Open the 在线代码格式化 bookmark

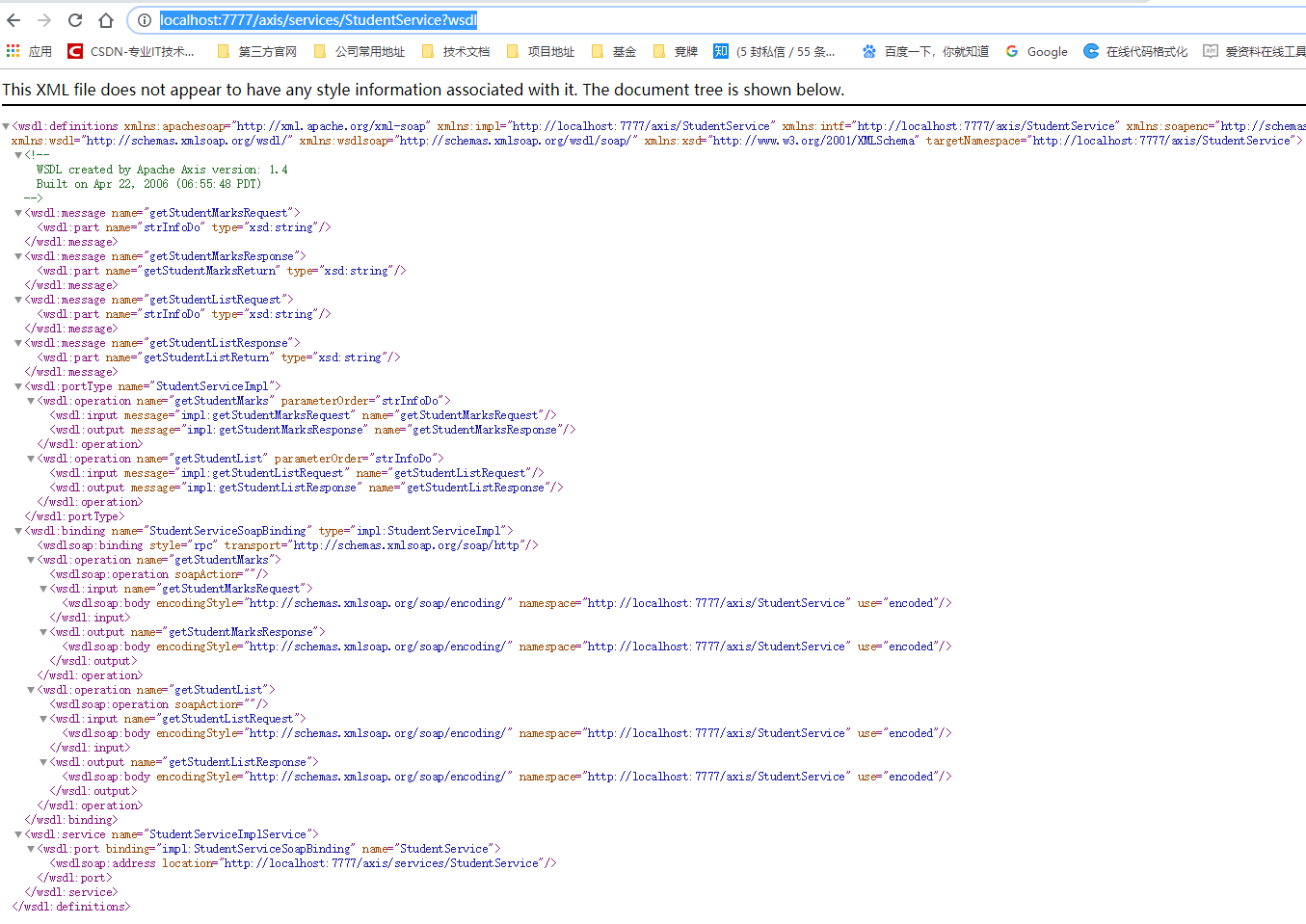click(1135, 51)
